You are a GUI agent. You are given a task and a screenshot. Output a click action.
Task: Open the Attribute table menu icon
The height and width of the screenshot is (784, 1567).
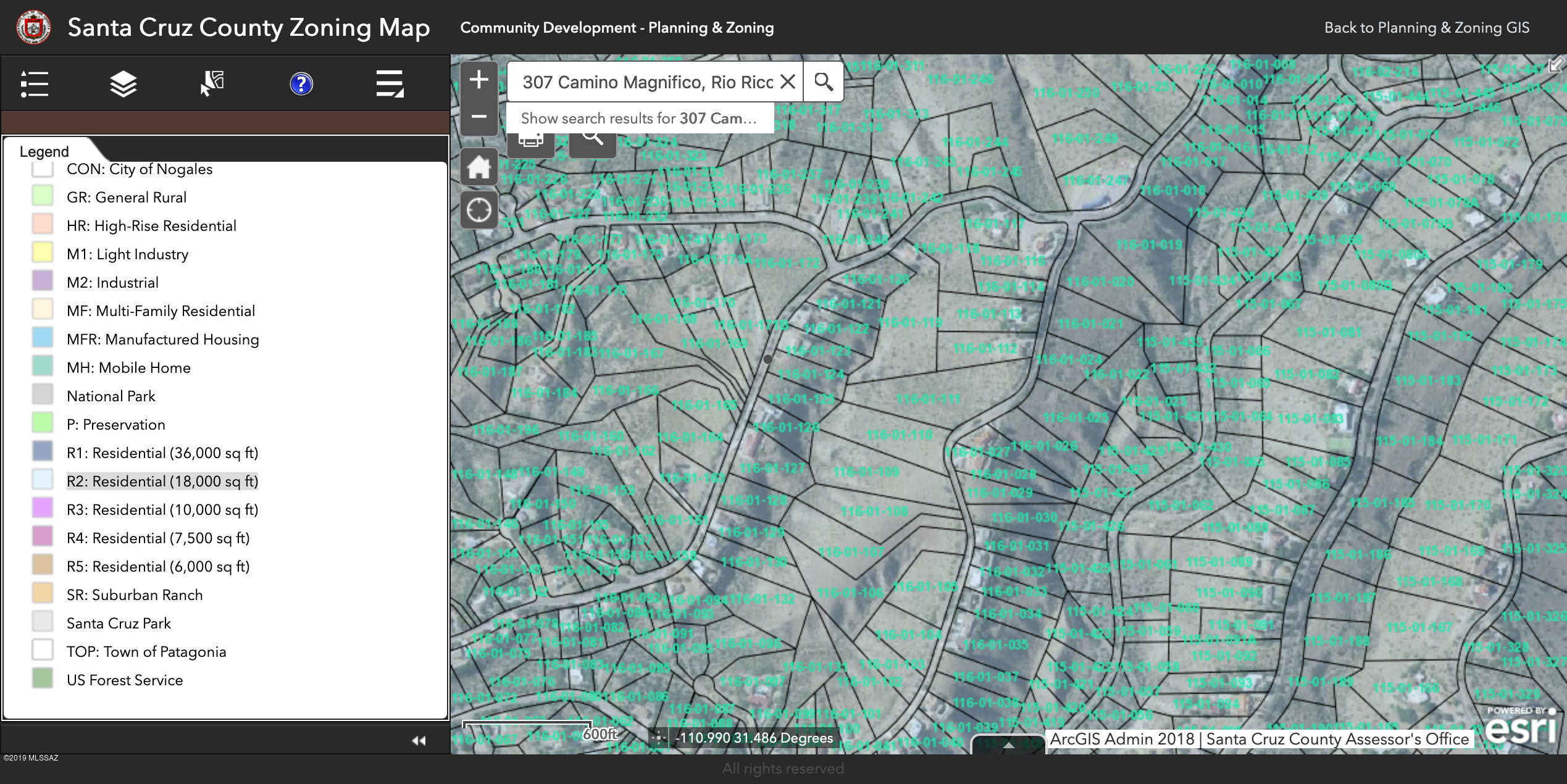point(390,83)
